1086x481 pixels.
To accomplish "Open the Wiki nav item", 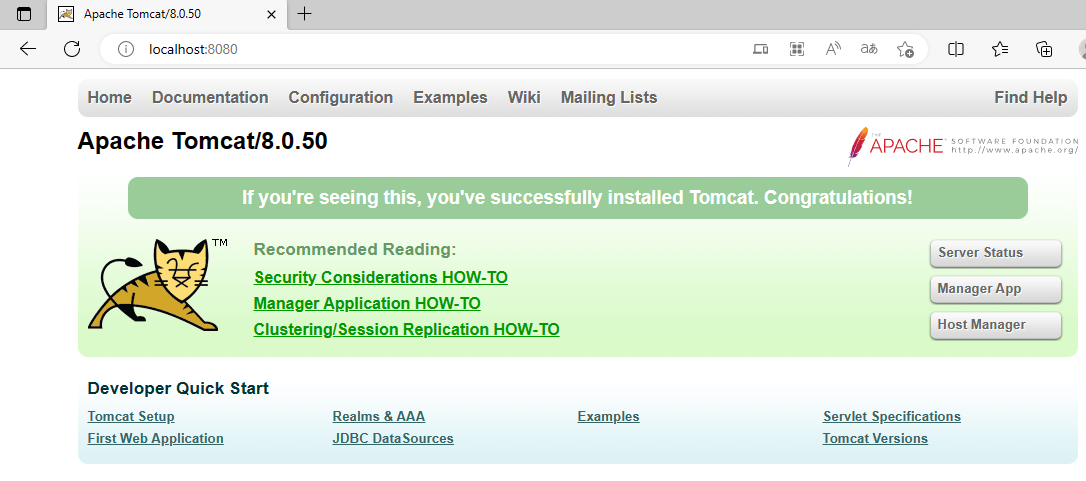I will pos(524,98).
